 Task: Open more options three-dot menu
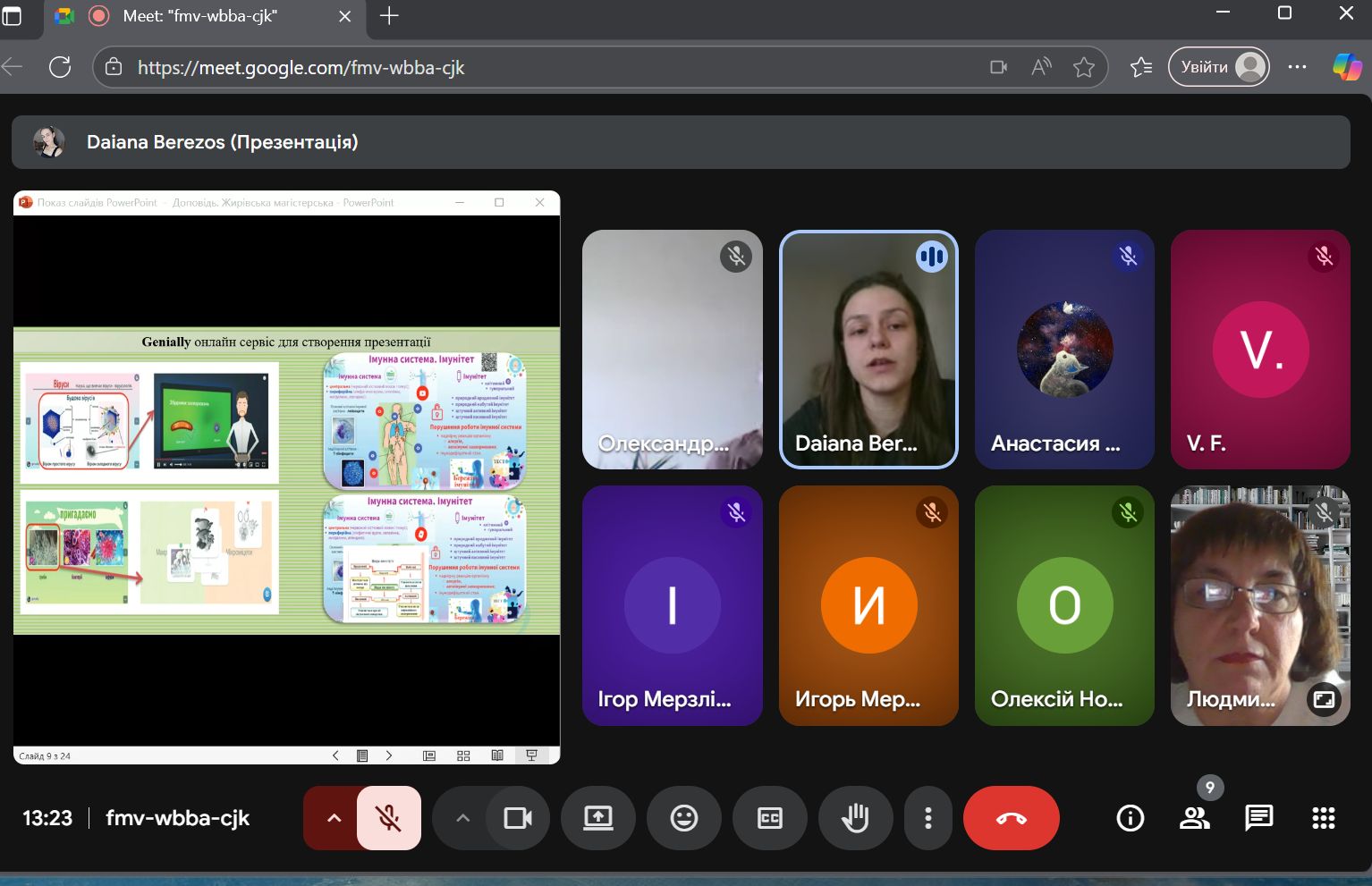point(928,818)
